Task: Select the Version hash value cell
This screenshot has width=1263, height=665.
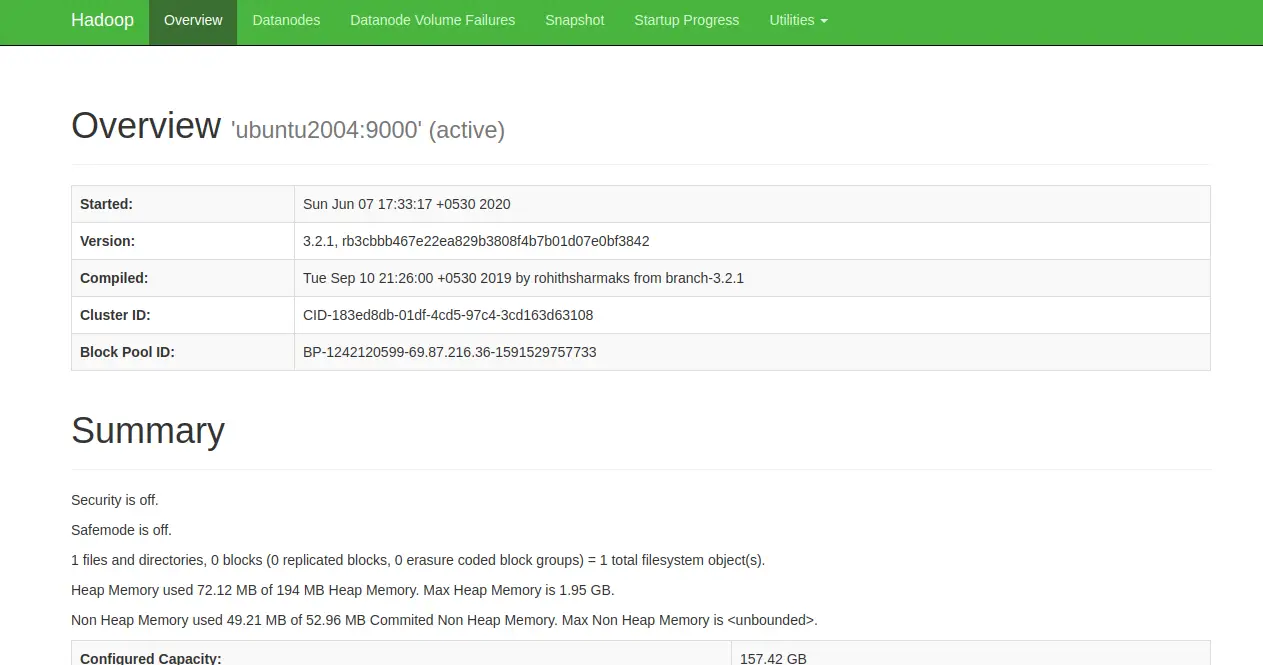Action: point(752,241)
